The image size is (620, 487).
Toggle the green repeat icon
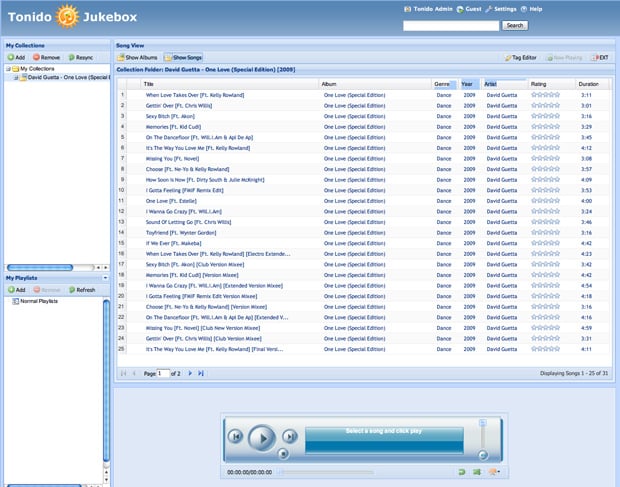coord(461,472)
